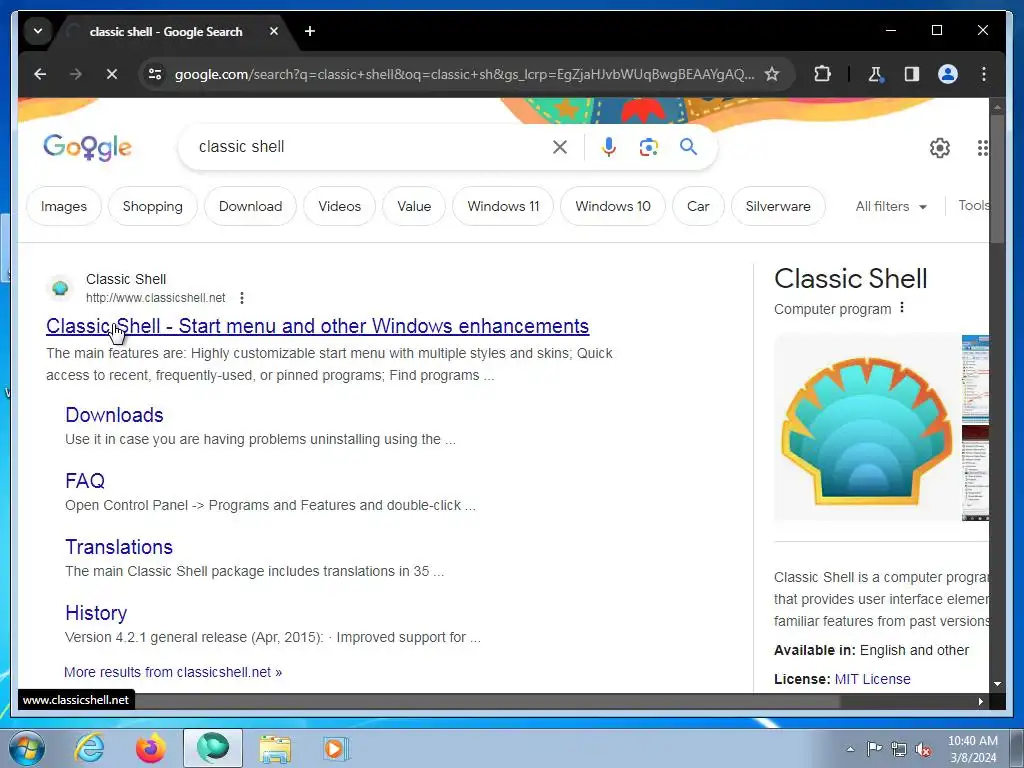The width and height of the screenshot is (1024, 768).
Task: Open the Tools option
Action: (x=973, y=206)
